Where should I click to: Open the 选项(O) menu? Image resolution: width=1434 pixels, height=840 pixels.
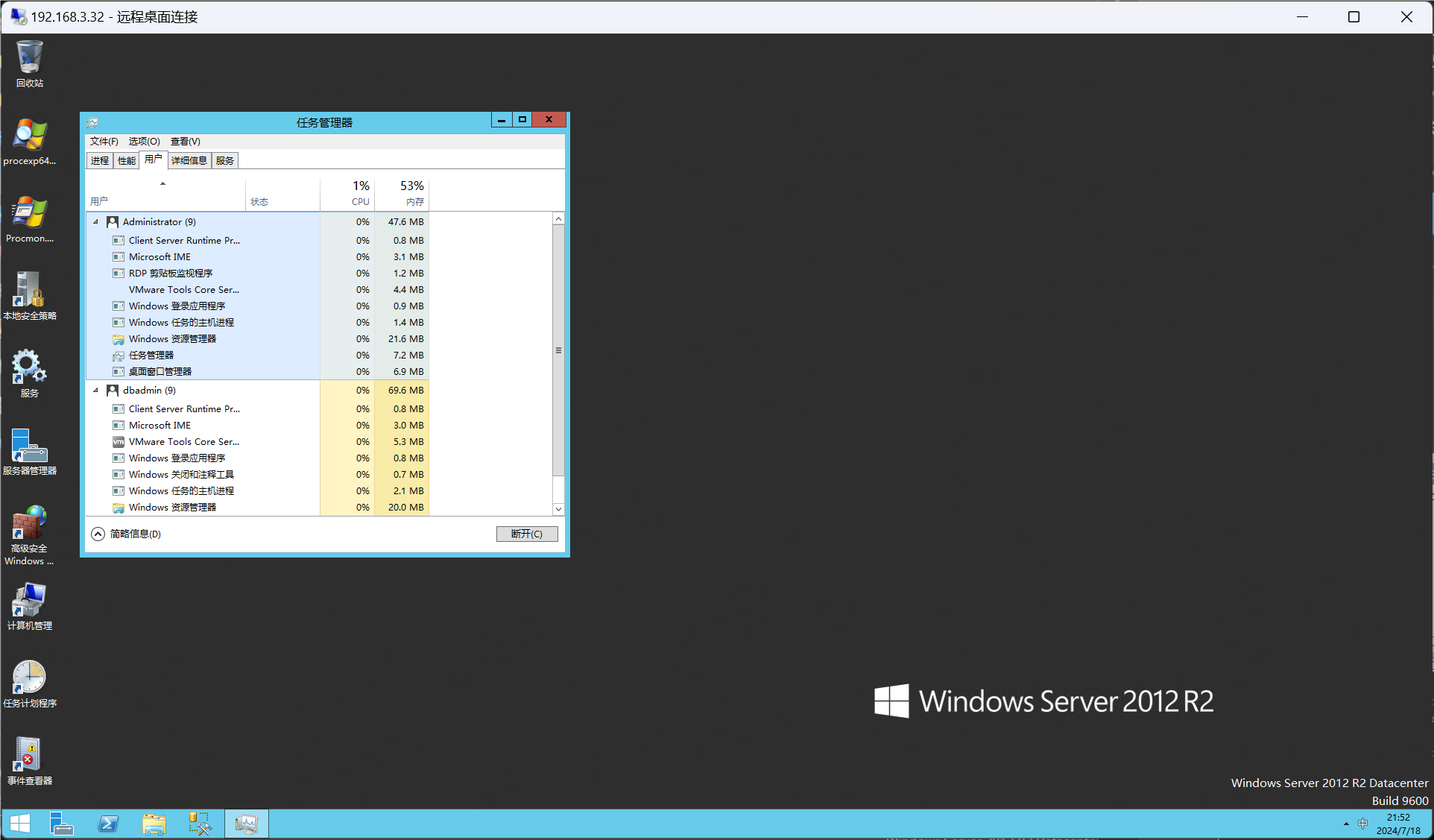coord(144,141)
